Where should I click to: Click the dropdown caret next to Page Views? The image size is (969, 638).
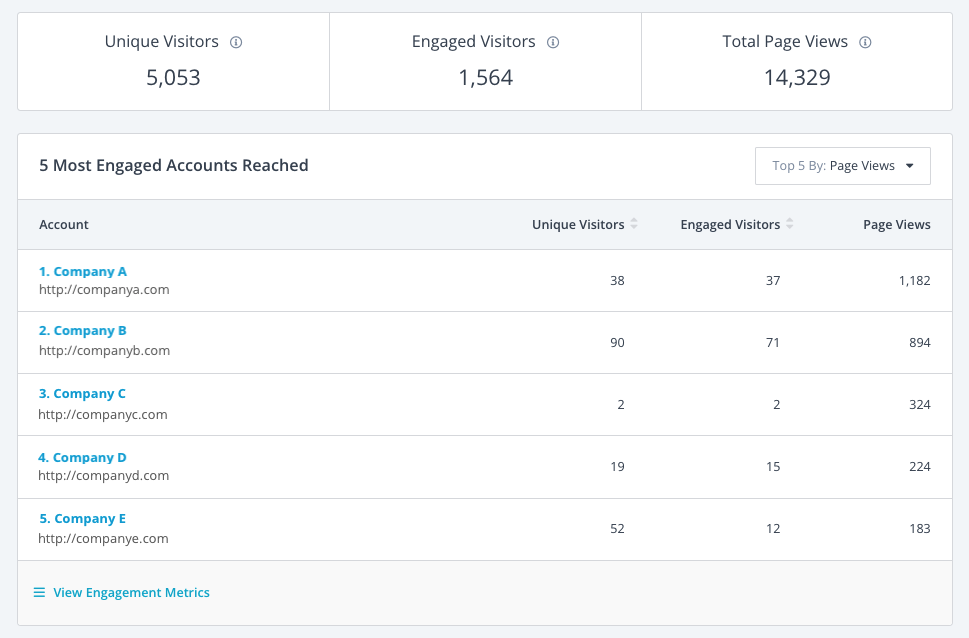[910, 166]
